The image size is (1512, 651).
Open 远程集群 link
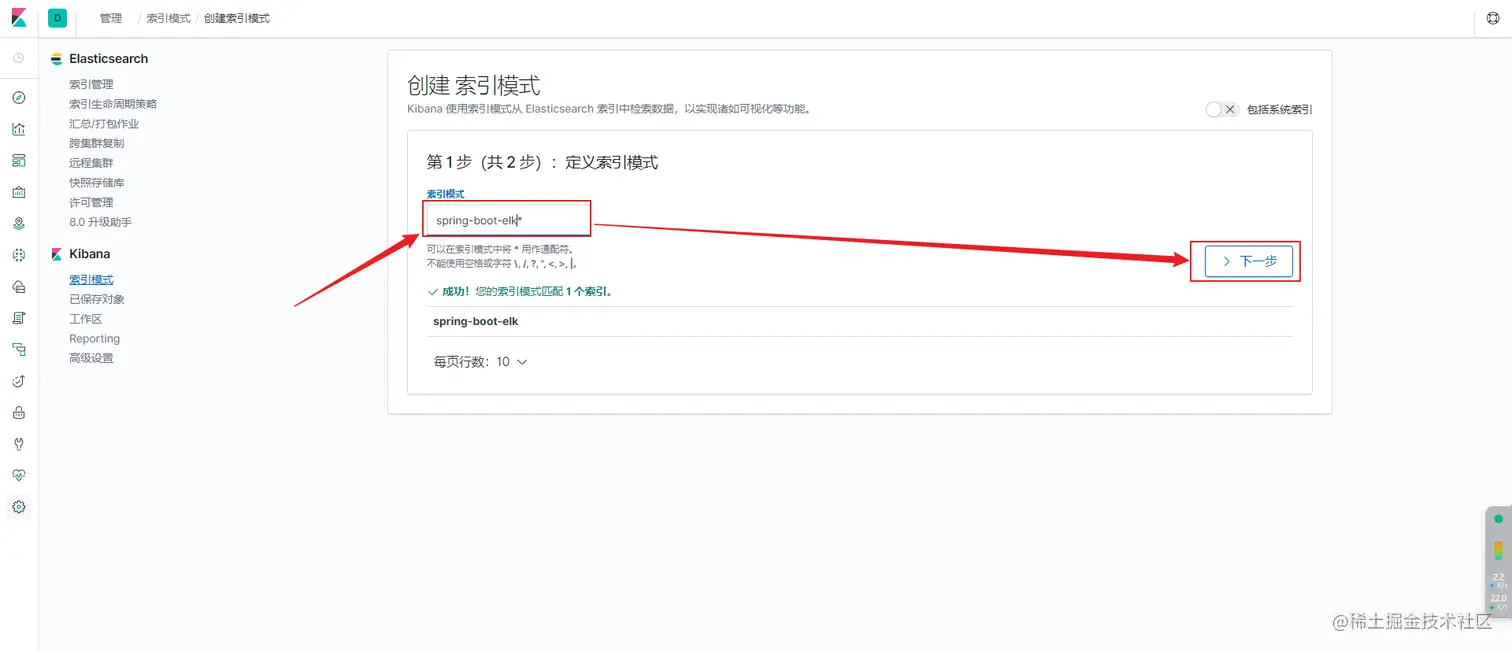(x=91, y=163)
